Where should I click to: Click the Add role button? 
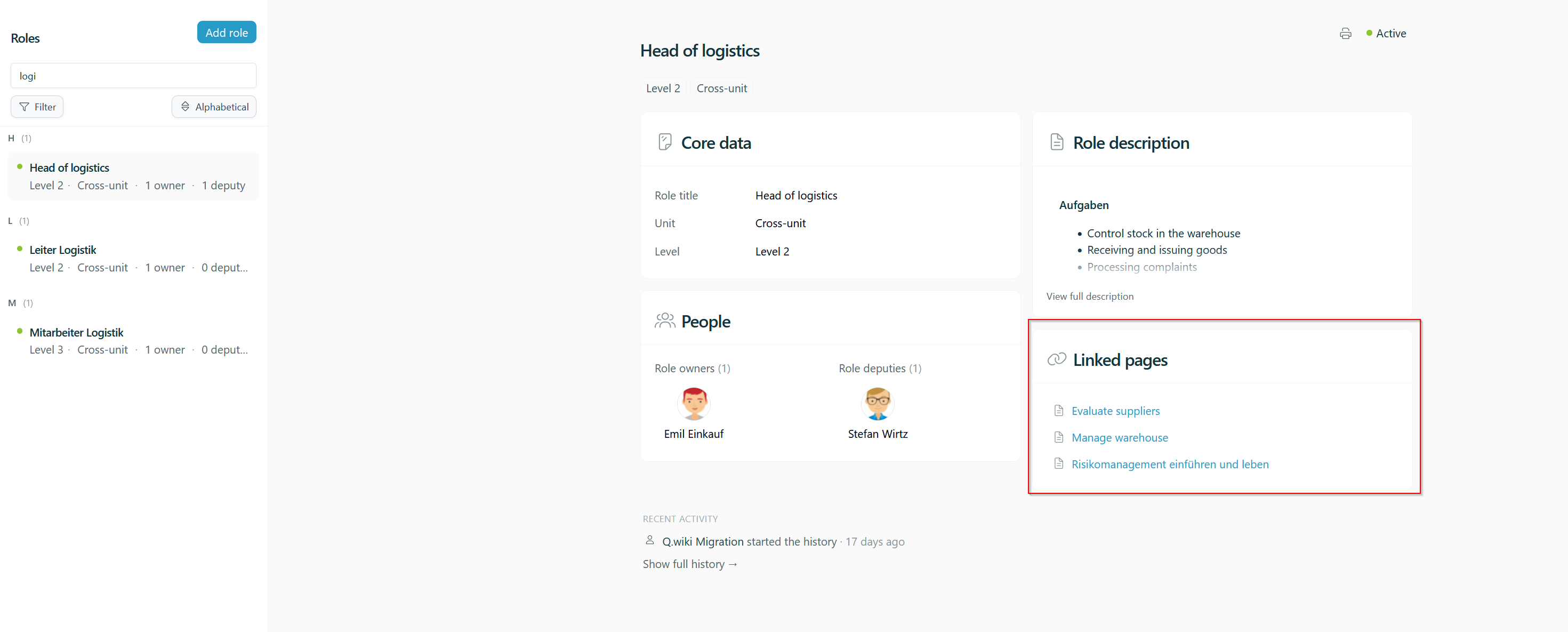227,33
